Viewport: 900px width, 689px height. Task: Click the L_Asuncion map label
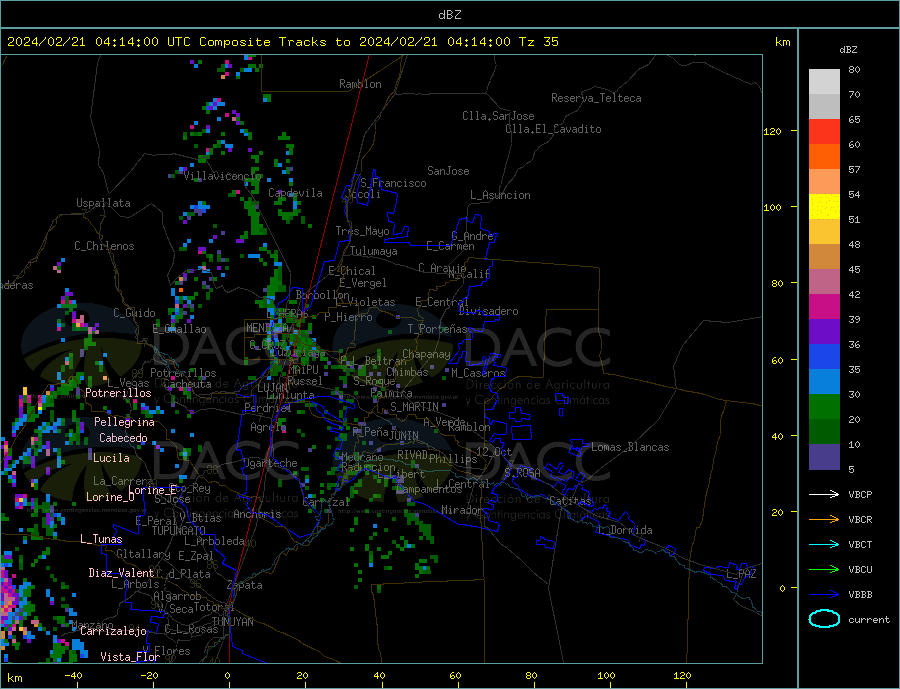[x=500, y=195]
